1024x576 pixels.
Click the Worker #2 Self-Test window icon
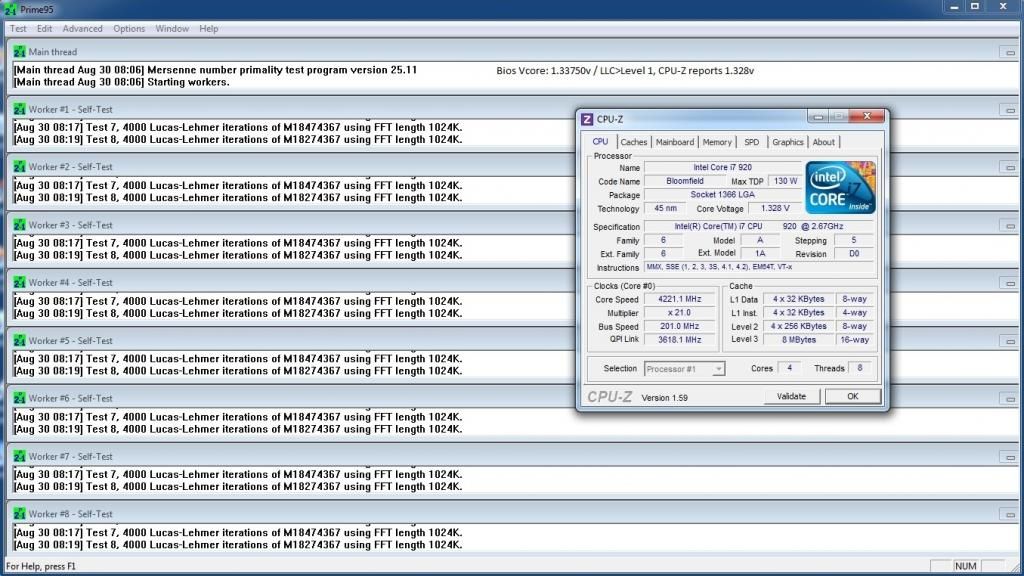point(19,167)
